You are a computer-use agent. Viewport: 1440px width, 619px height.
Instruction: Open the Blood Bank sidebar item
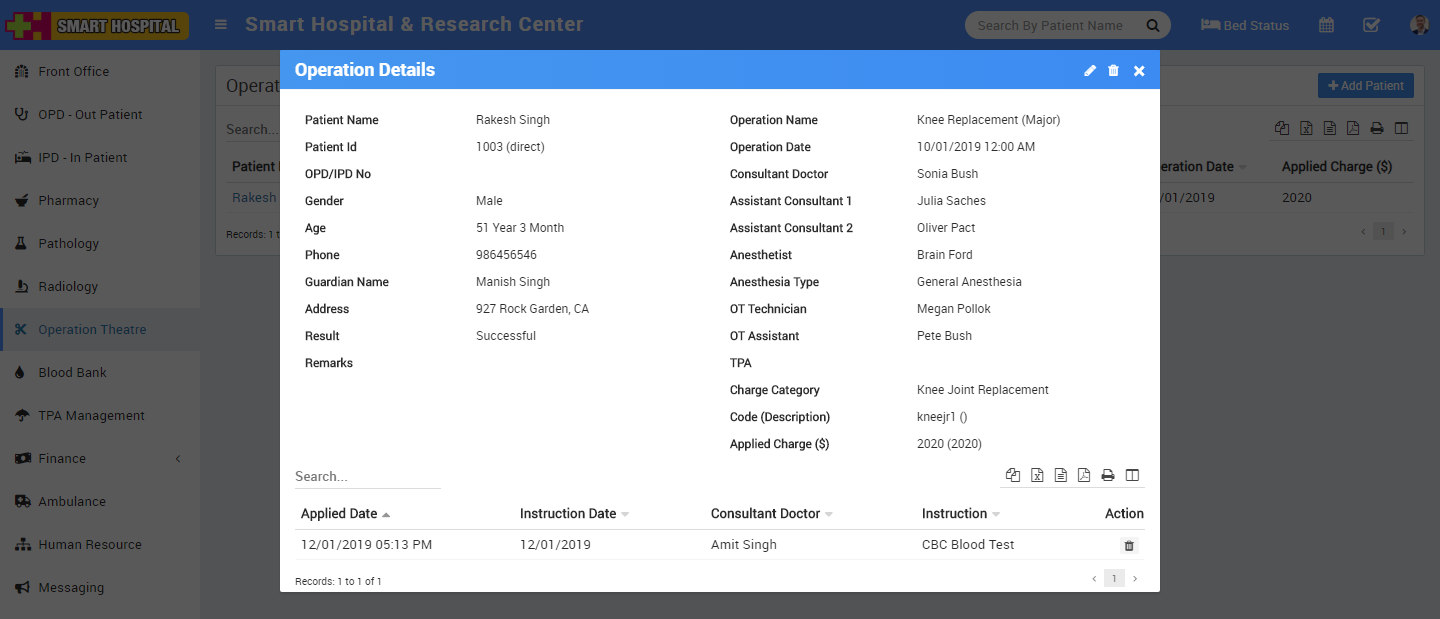point(72,373)
